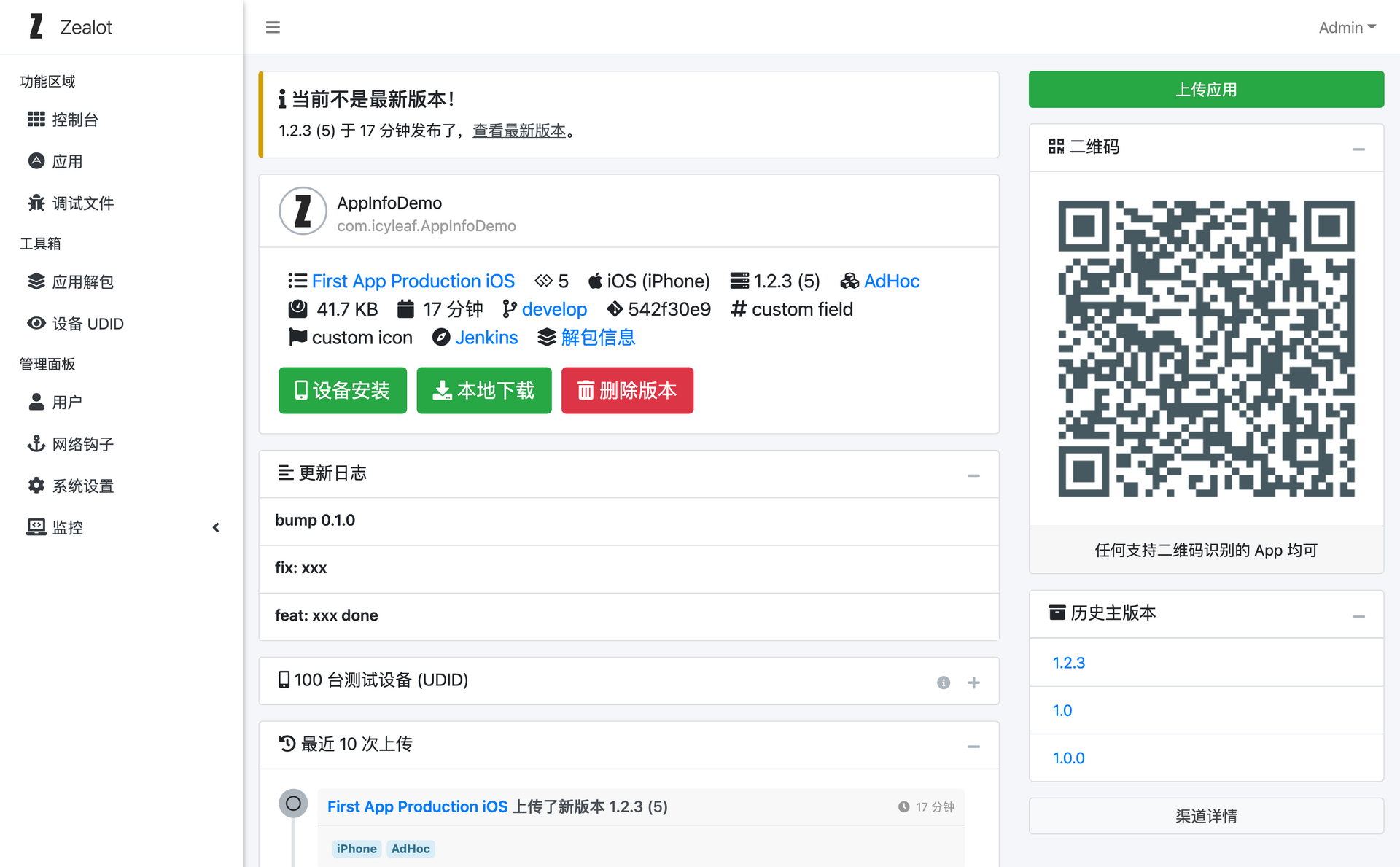
Task: Collapse the 二维码 QR code panel
Action: [1358, 149]
